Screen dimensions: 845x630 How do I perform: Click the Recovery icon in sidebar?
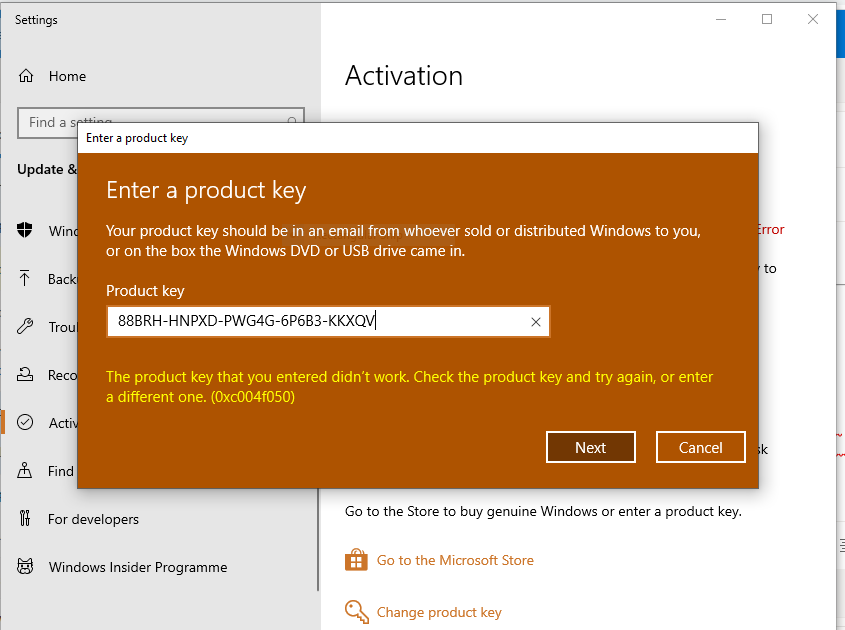(x=25, y=374)
